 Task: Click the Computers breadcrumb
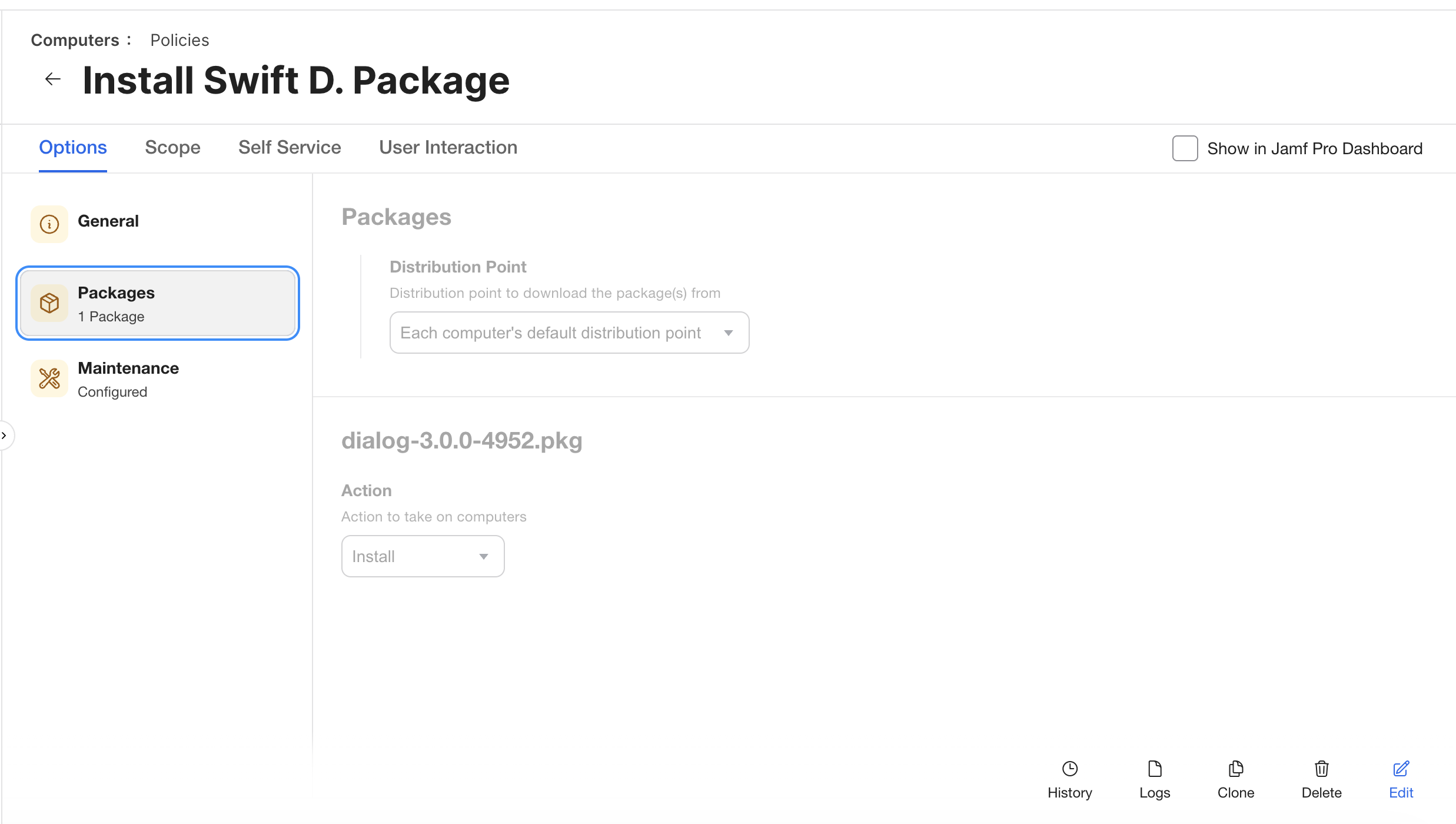(75, 40)
